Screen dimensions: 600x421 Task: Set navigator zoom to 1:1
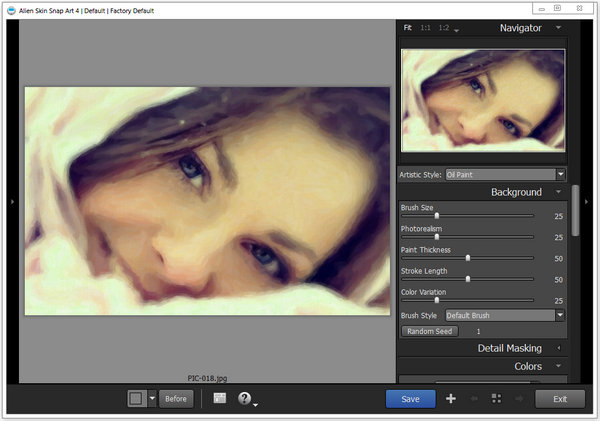(425, 28)
